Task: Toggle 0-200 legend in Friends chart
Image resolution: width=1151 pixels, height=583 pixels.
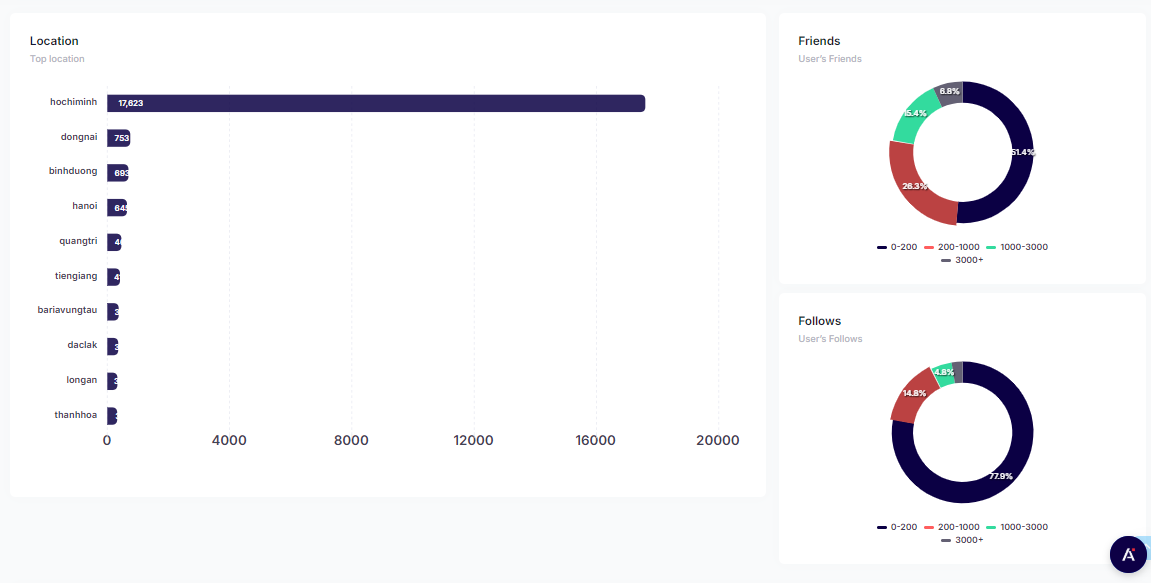Action: (897, 247)
